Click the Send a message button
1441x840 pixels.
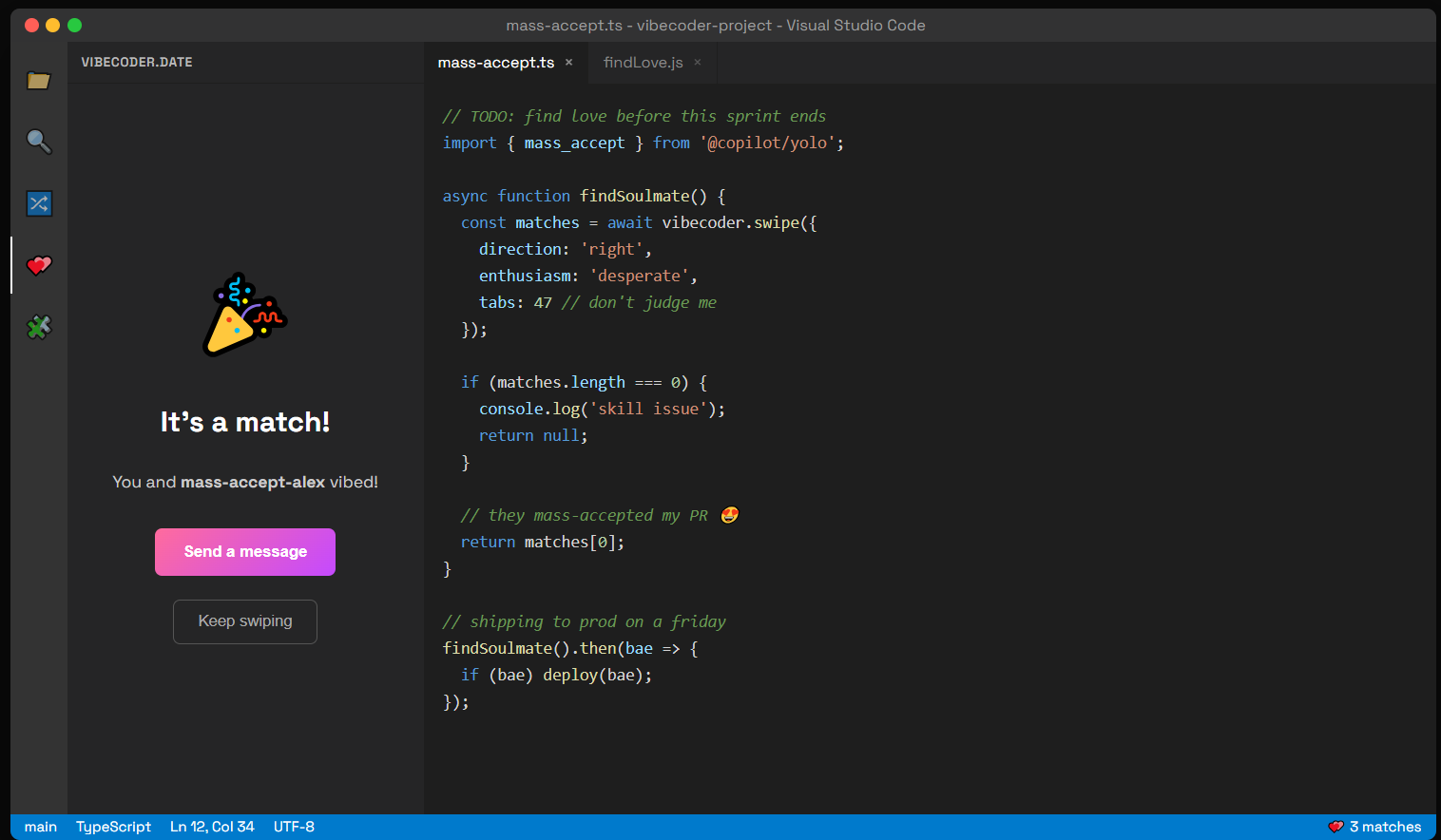click(244, 552)
